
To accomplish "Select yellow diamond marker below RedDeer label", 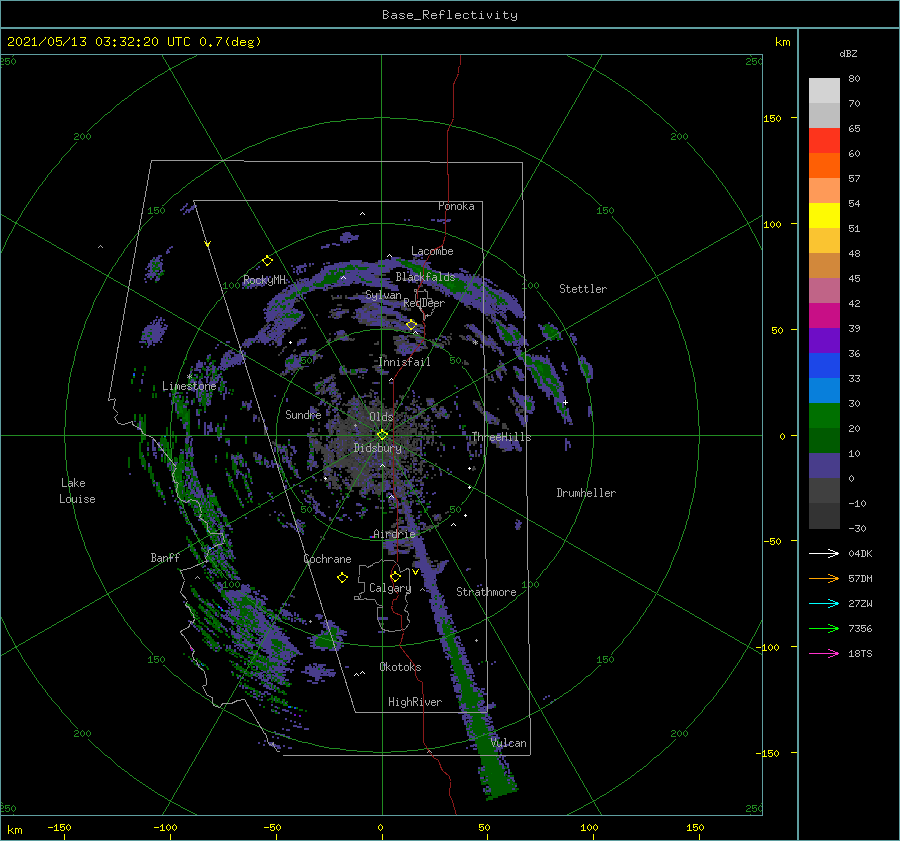I will [411, 325].
